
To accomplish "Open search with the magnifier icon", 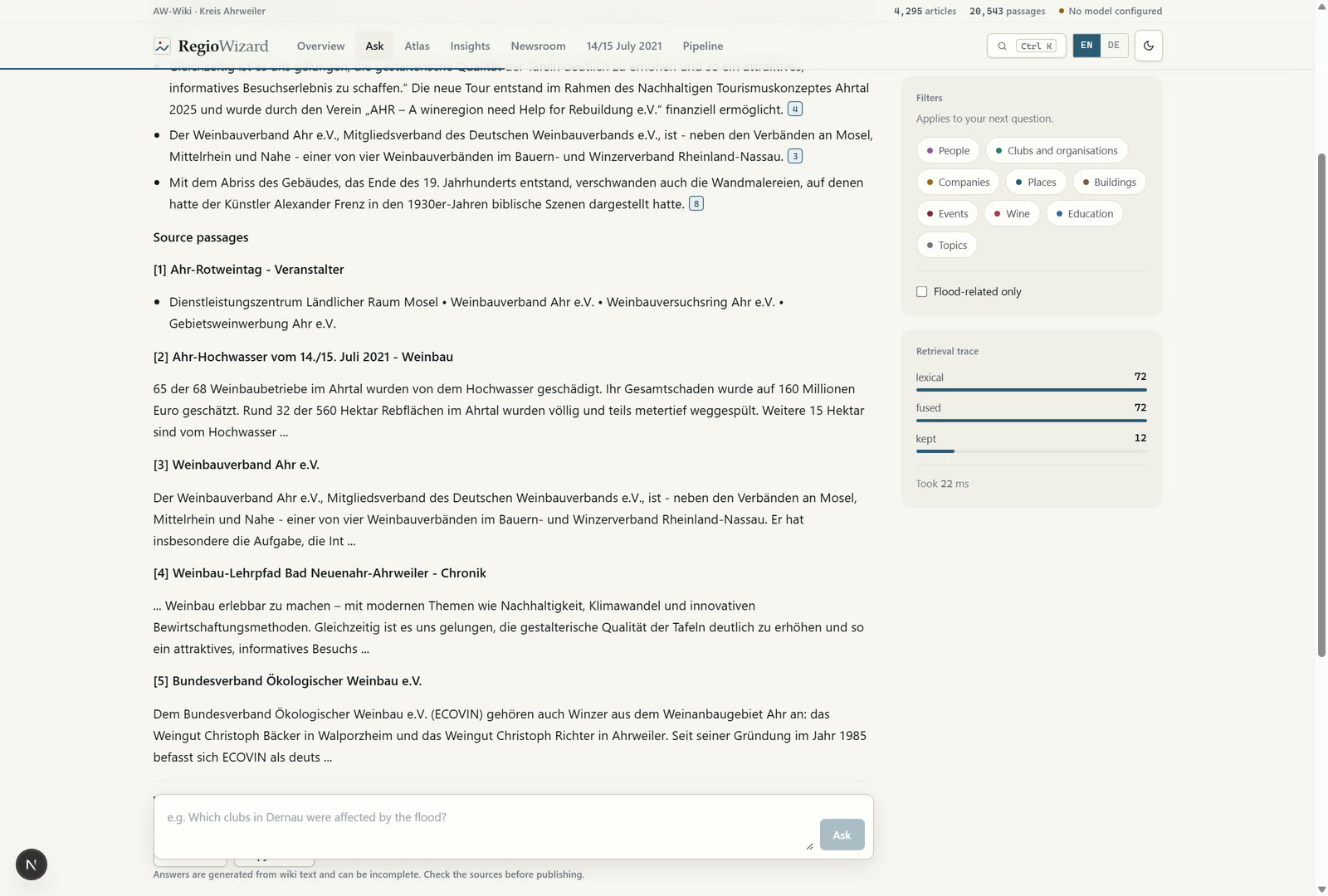I will click(1002, 46).
